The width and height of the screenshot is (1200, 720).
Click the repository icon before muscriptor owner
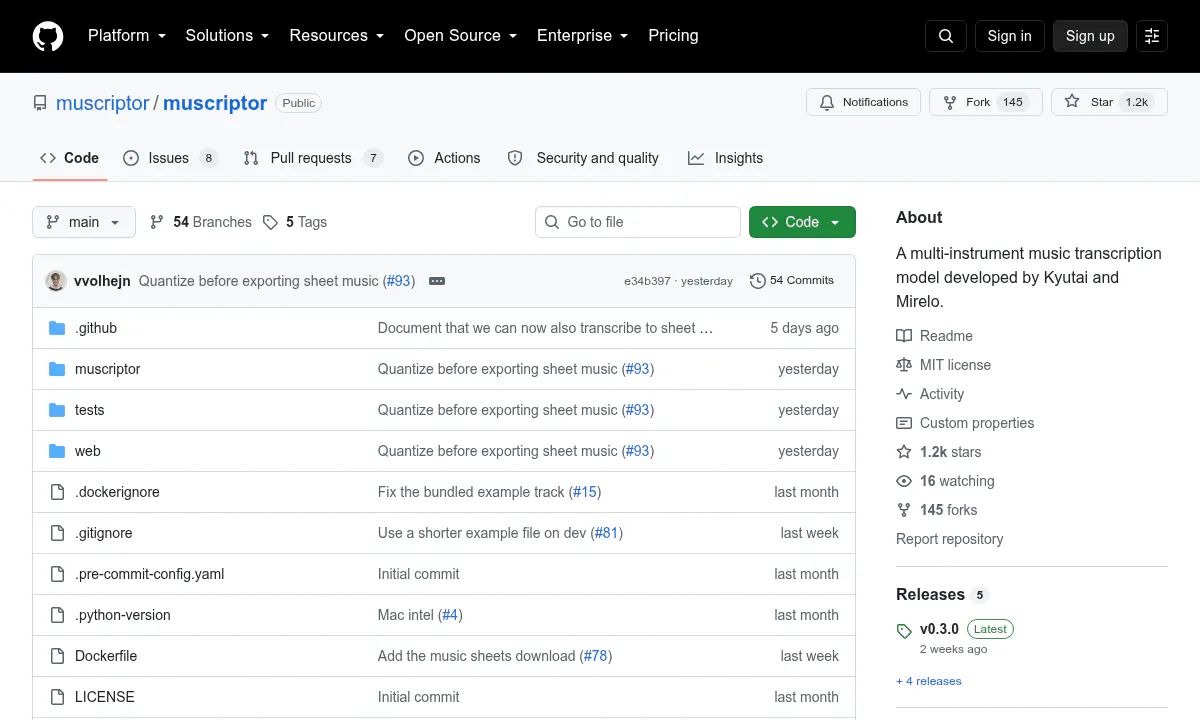coord(40,103)
